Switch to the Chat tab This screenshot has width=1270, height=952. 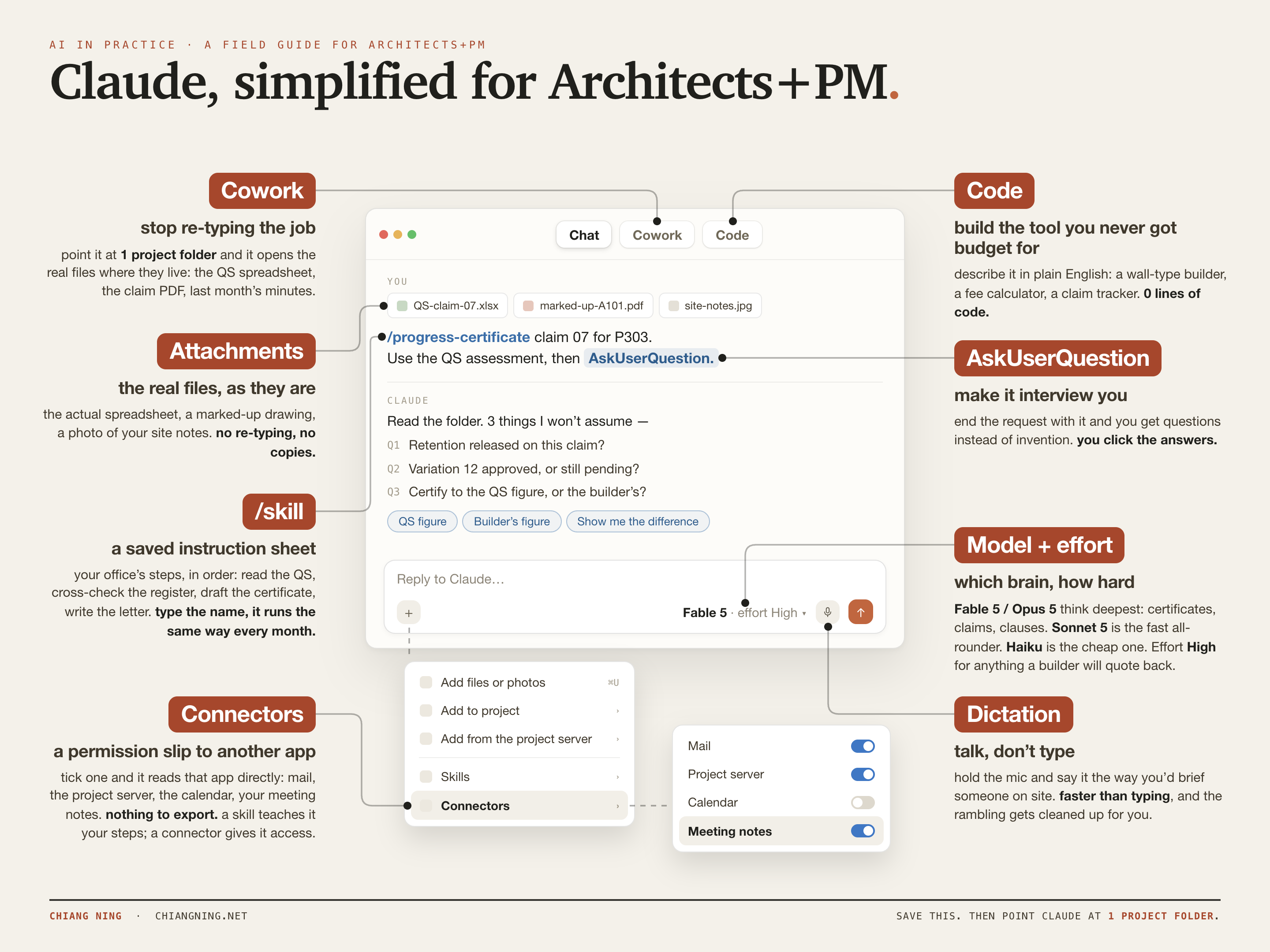pyautogui.click(x=583, y=235)
